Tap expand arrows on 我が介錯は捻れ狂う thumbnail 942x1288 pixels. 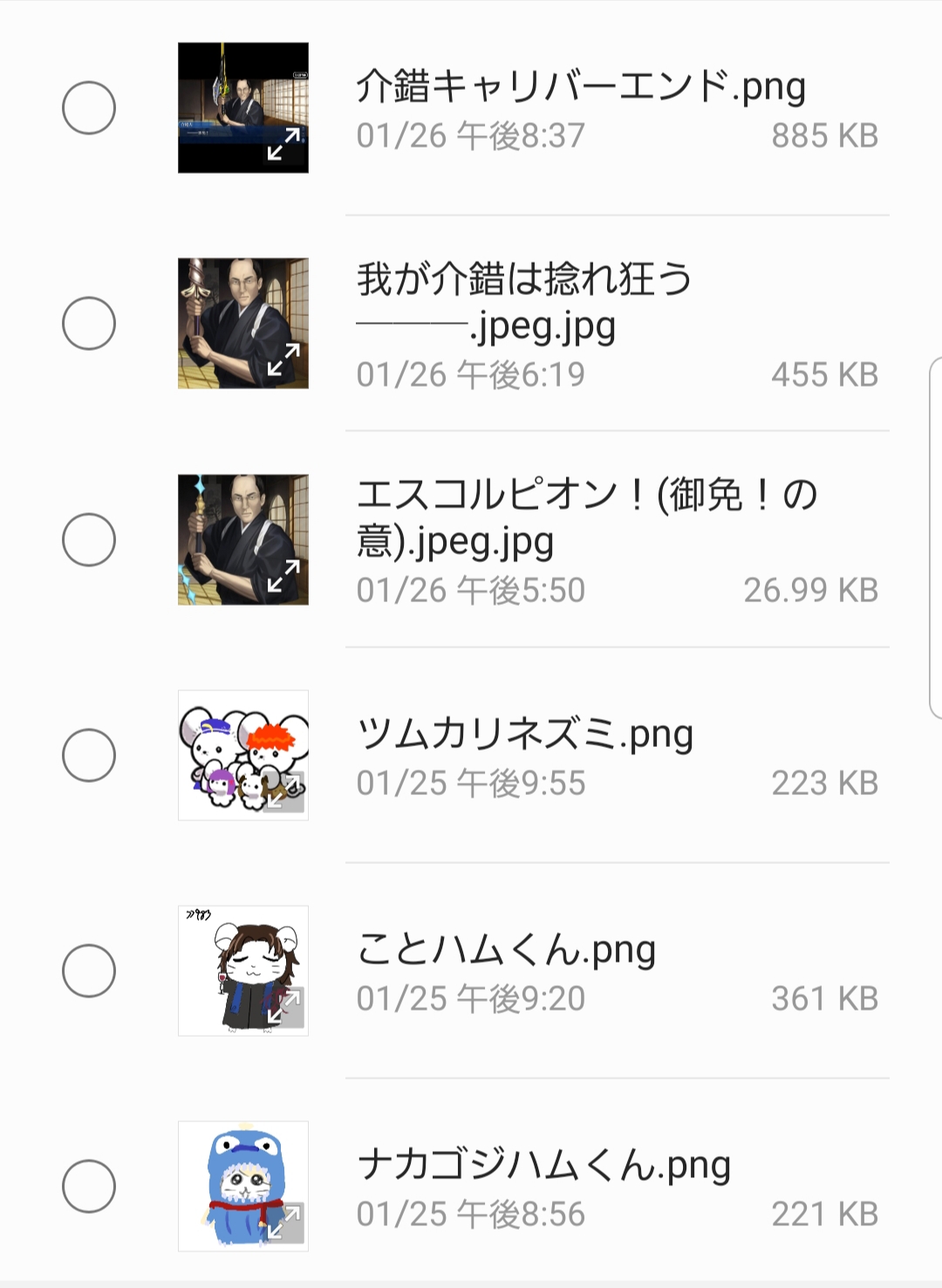(x=284, y=360)
